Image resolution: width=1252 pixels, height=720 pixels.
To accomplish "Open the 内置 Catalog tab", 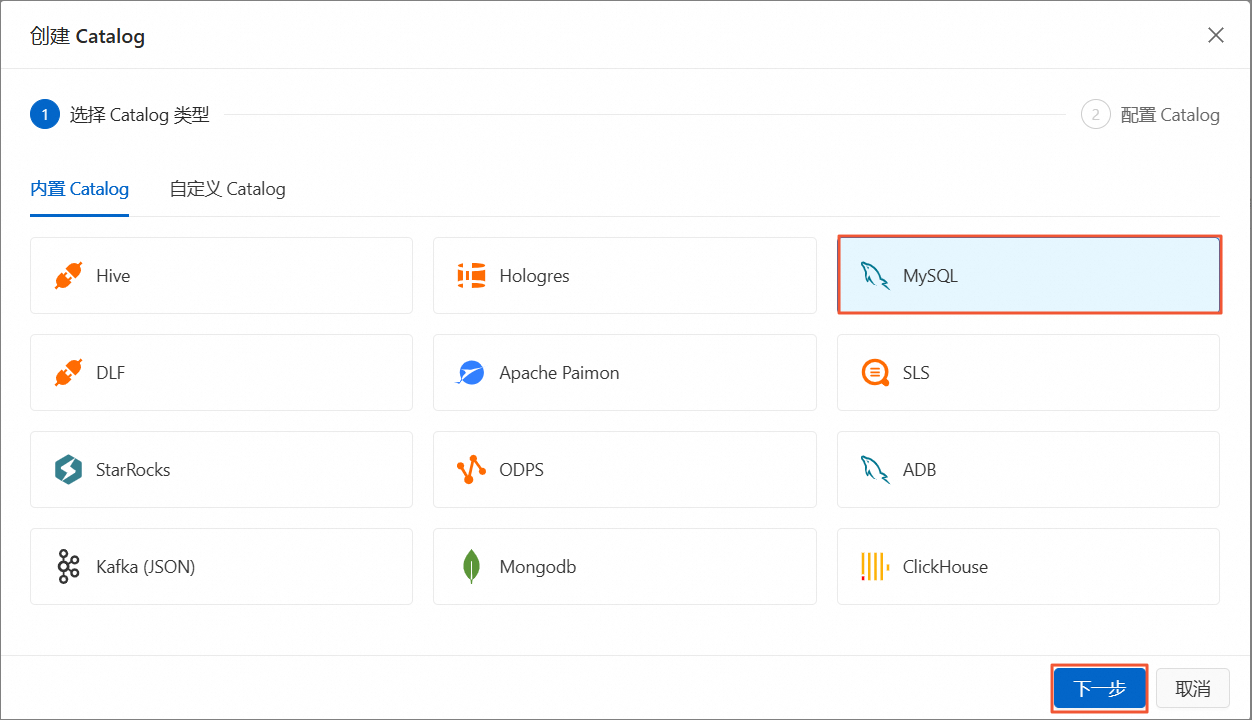I will (x=79, y=189).
